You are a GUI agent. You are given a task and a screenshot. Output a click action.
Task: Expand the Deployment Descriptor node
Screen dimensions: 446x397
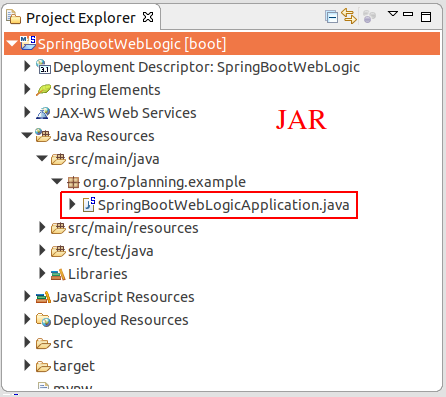click(x=27, y=66)
